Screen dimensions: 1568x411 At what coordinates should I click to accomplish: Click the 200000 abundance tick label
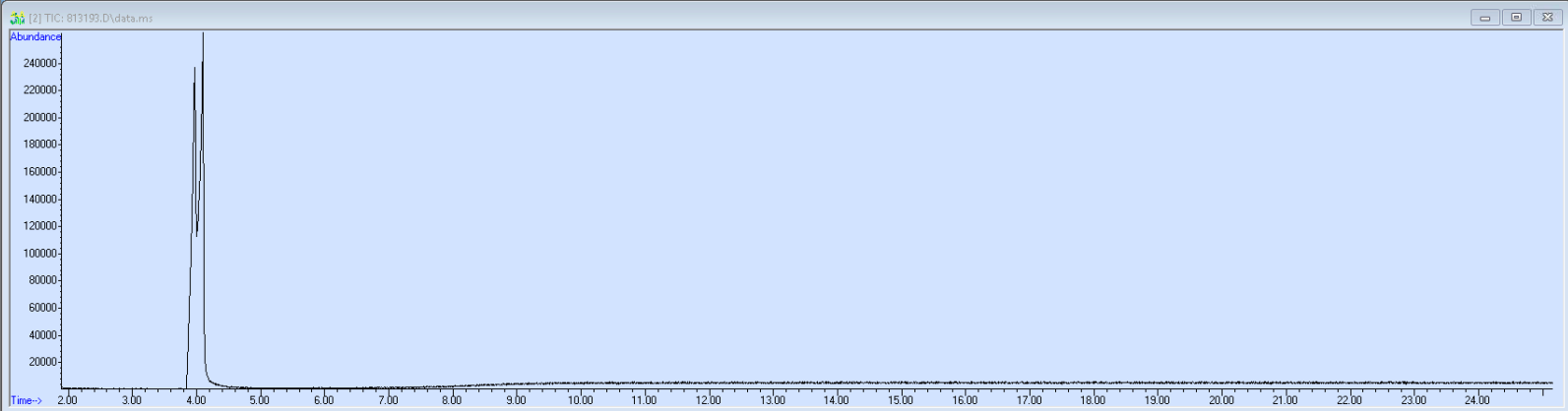point(39,117)
